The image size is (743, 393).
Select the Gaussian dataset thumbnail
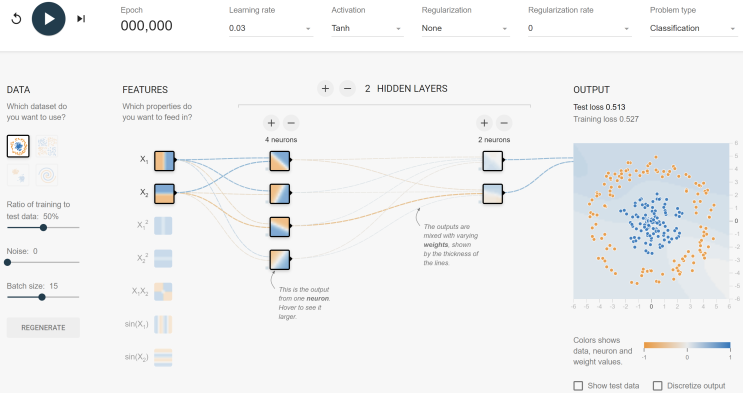18,175
